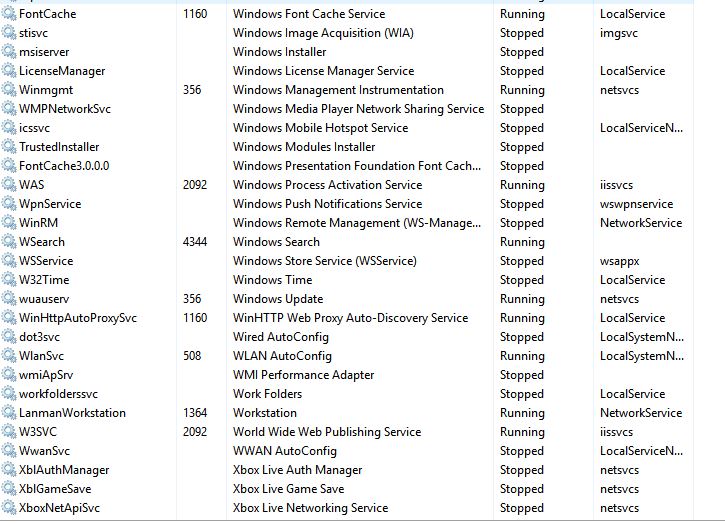Select the LicenseManager service name
This screenshot has height=525, width=725.
62,71
